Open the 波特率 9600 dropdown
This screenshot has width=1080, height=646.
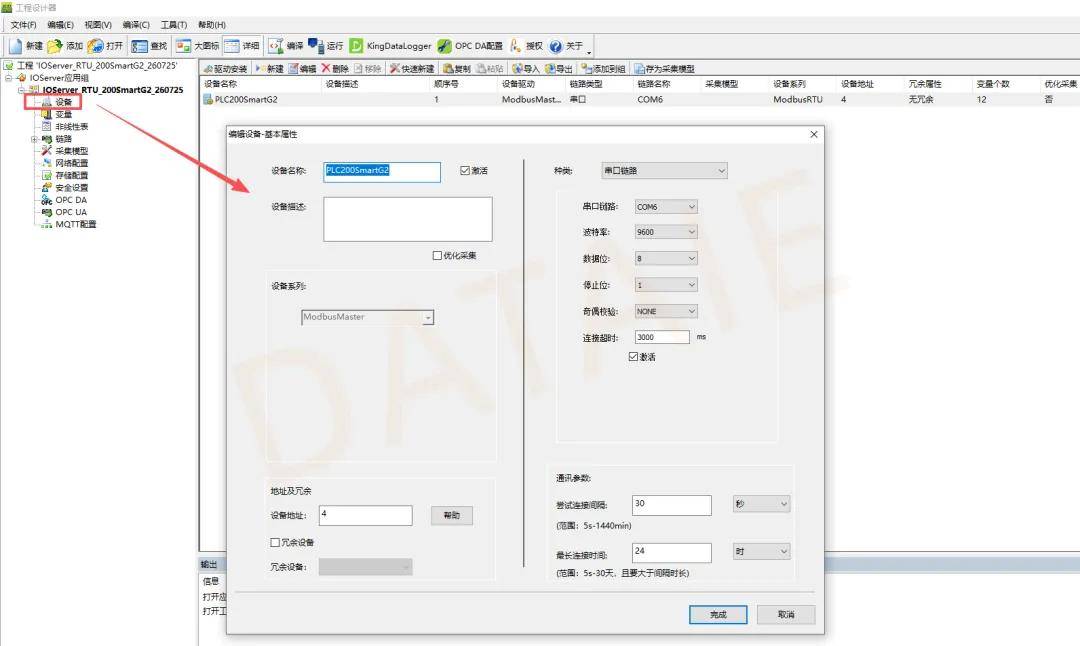[666, 232]
